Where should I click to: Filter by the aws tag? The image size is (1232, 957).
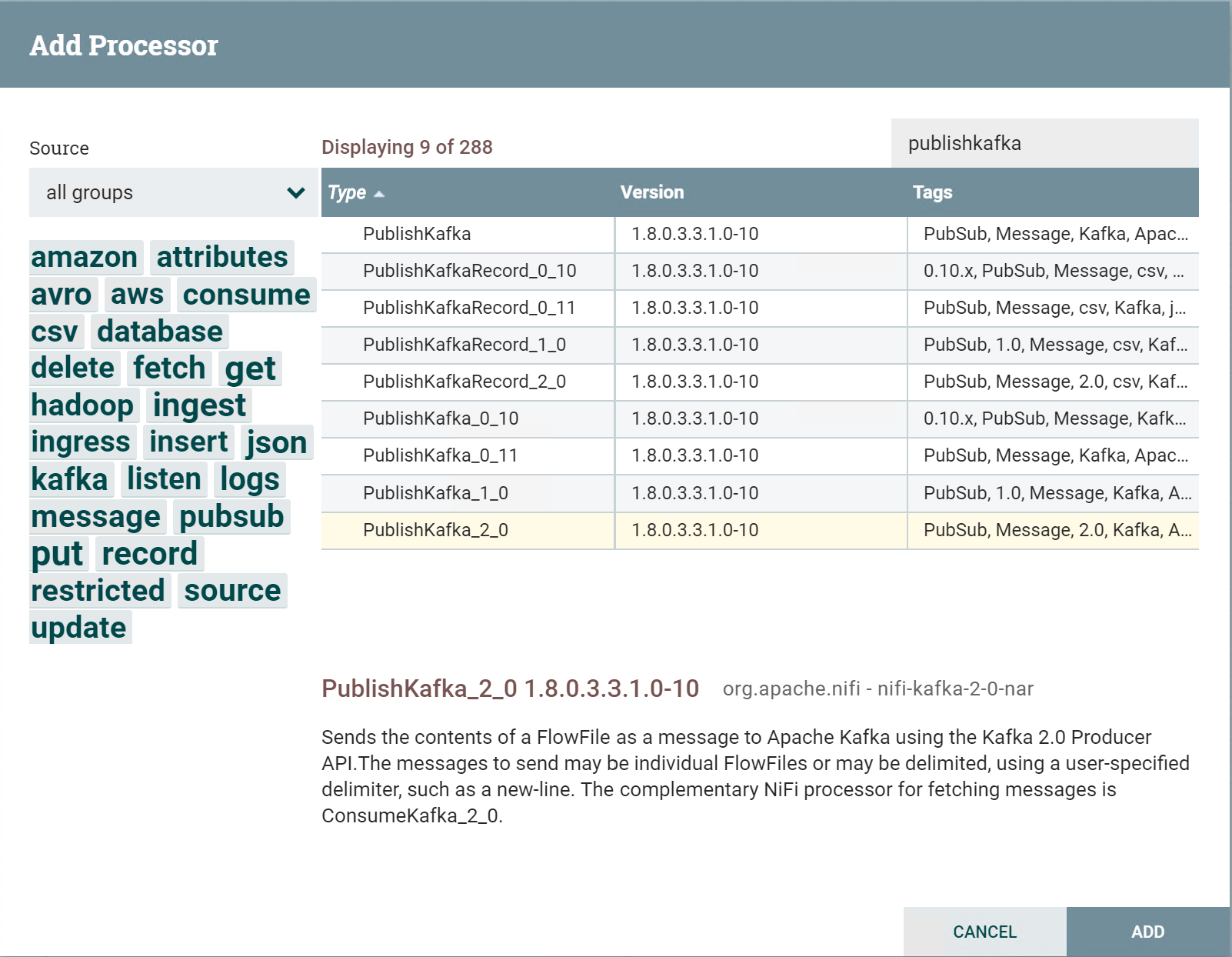point(137,294)
